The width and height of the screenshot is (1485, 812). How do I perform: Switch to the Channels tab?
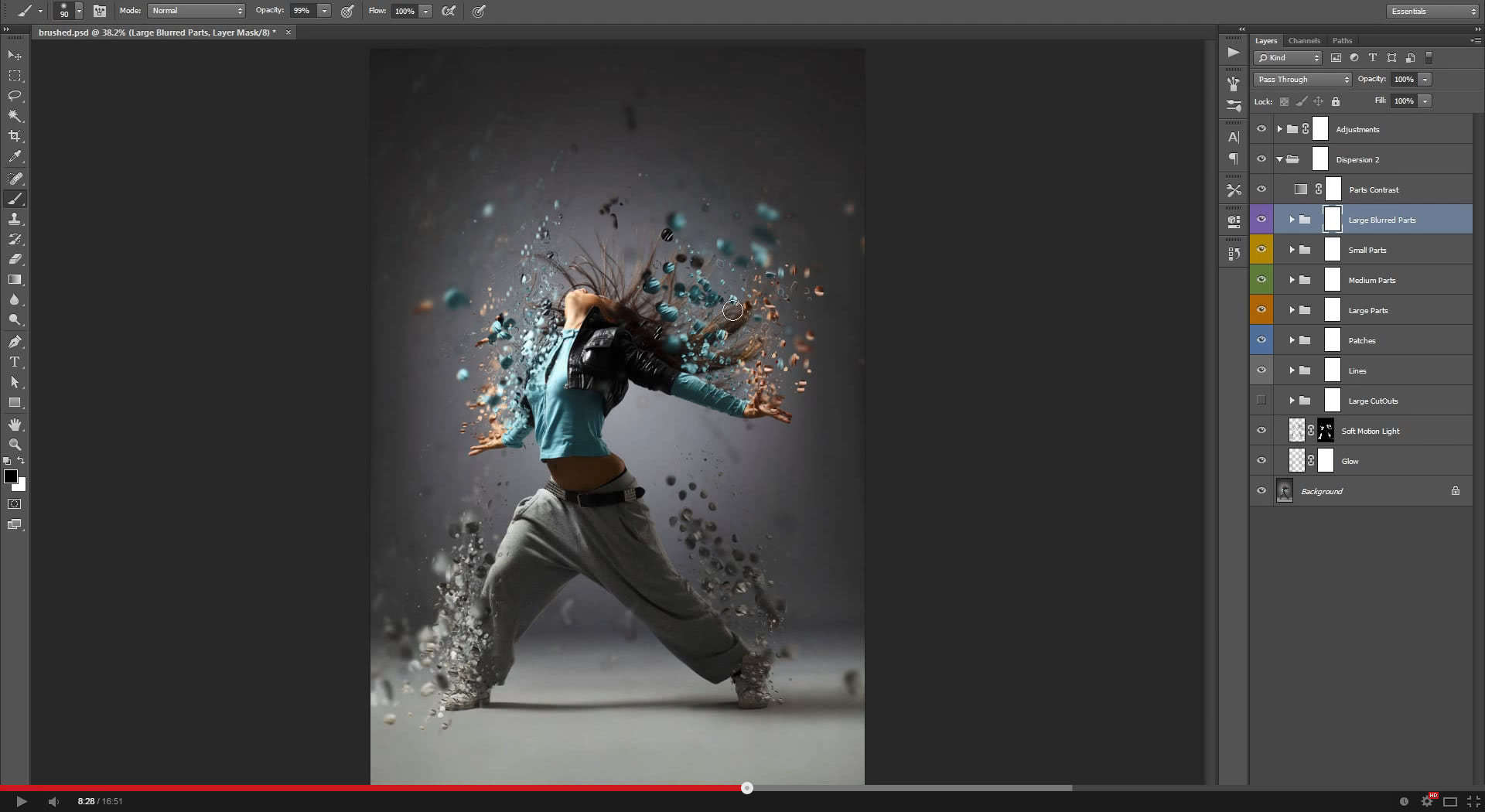click(1304, 41)
